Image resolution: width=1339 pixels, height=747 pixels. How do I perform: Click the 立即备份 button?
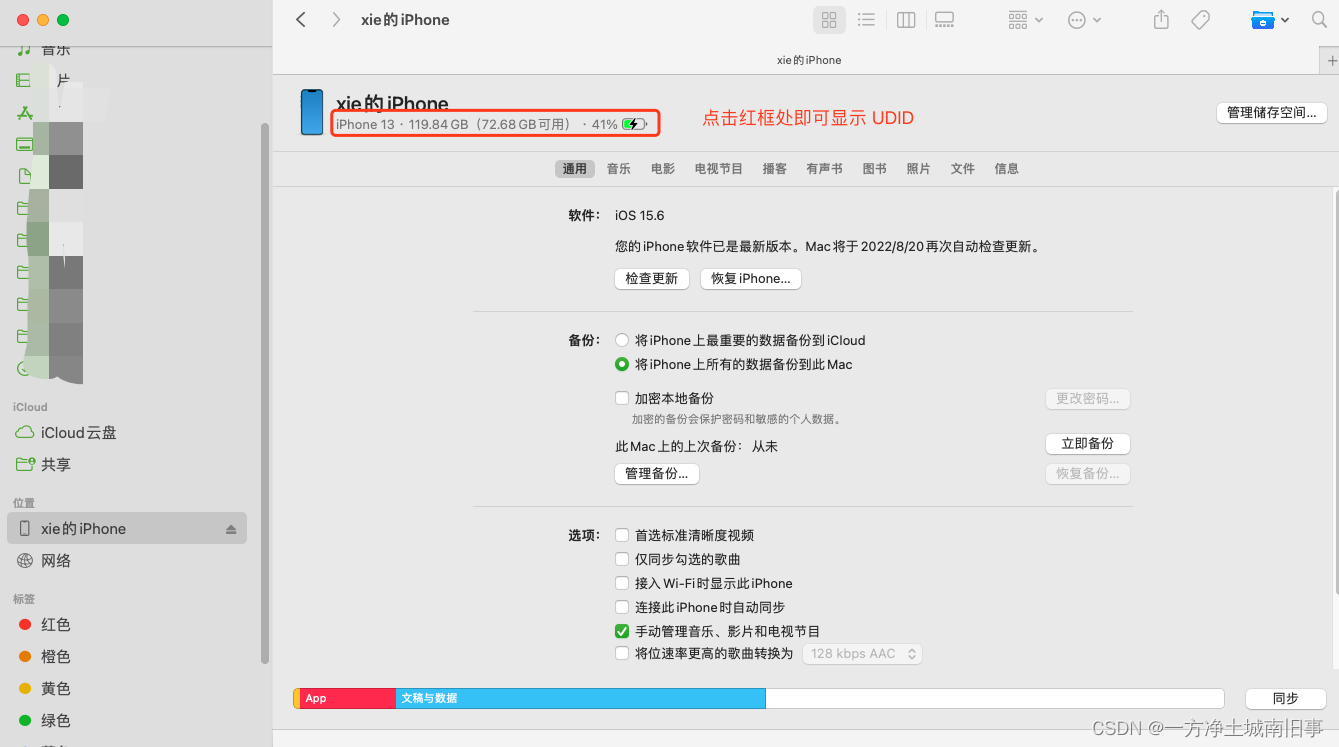tap(1088, 444)
